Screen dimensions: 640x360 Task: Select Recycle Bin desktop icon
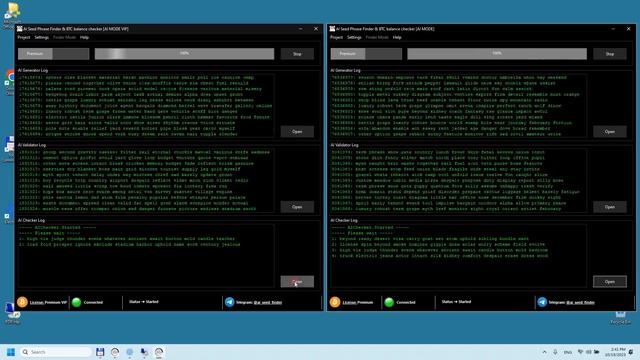620,318
